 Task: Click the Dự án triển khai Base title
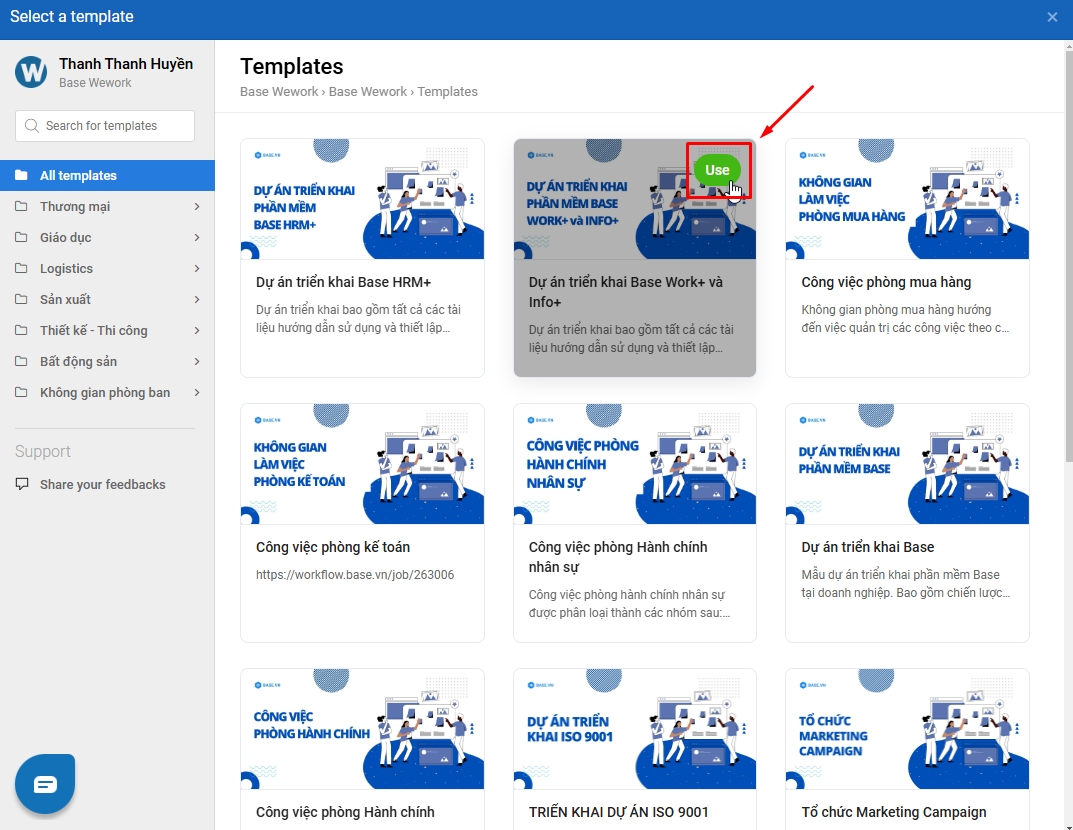[868, 547]
